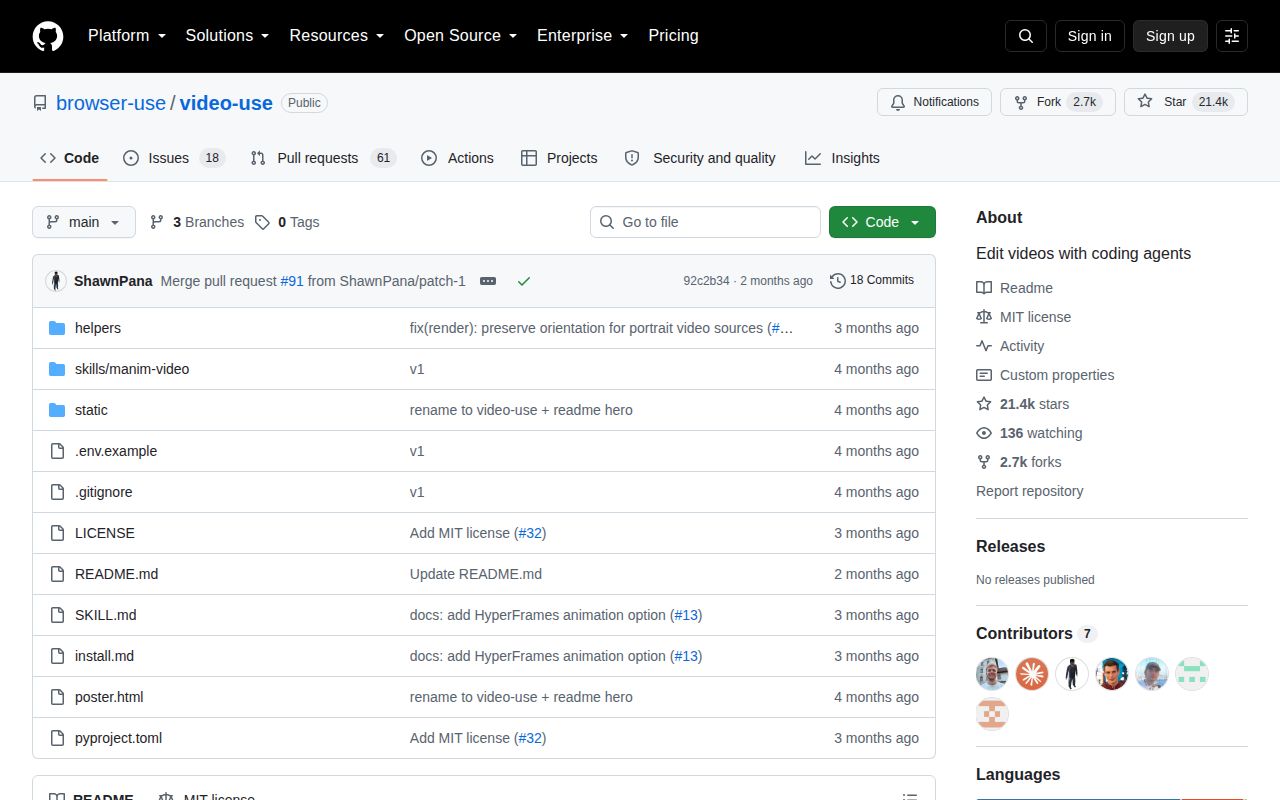Click the first contributor avatar
The width and height of the screenshot is (1280, 800).
click(992, 674)
